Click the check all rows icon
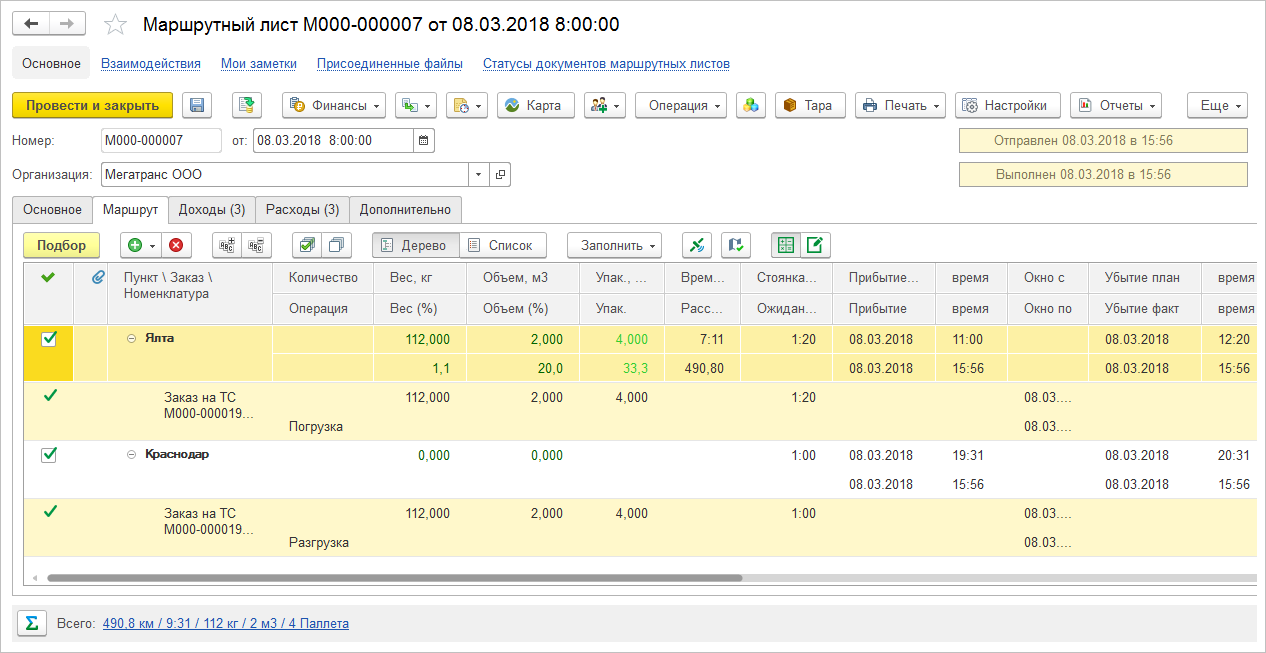This screenshot has height=653, width=1266. [308, 245]
